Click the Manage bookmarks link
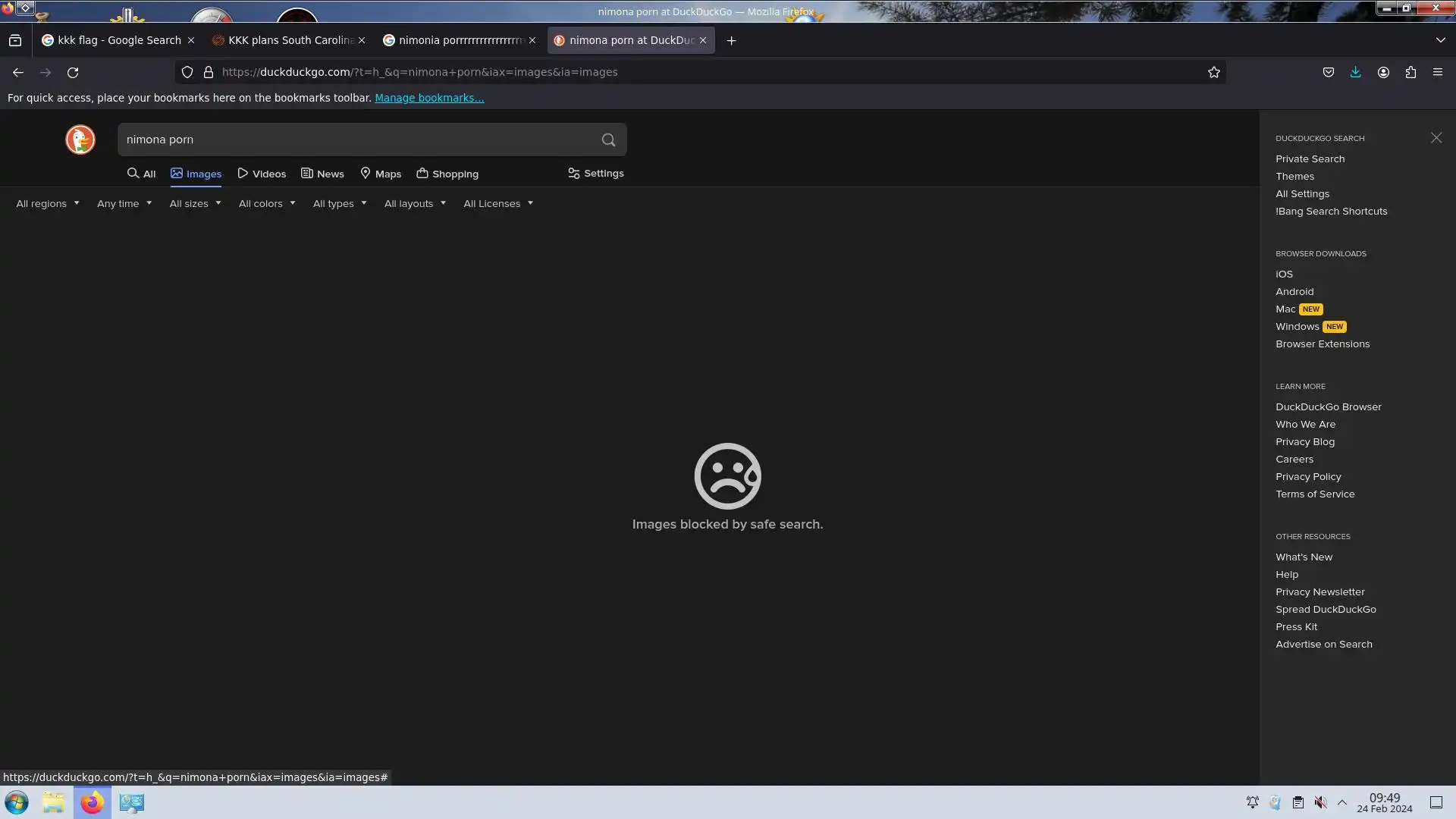 (428, 98)
